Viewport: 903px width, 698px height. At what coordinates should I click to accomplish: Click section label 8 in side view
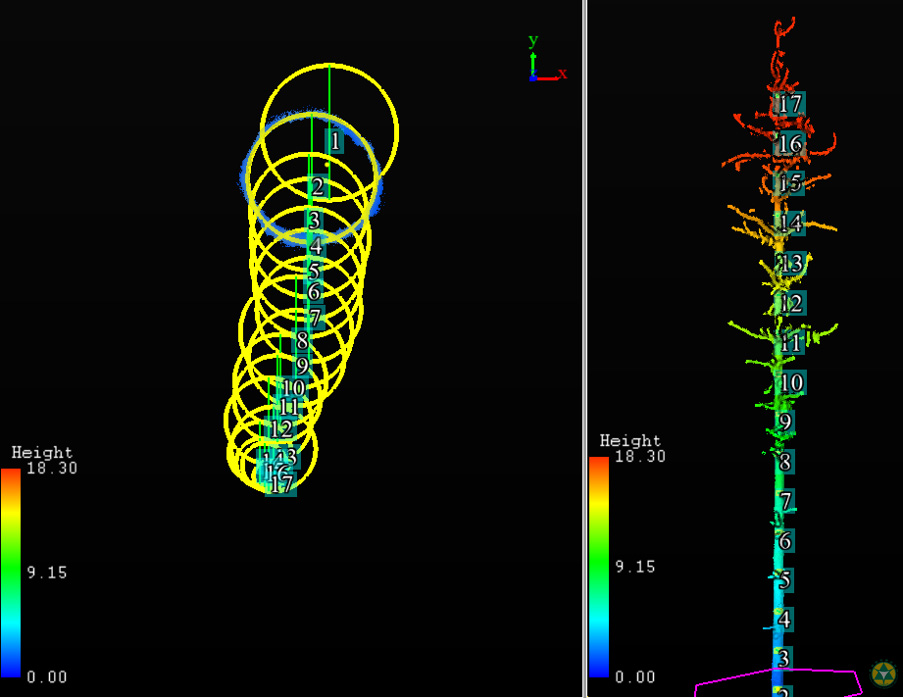[786, 462]
